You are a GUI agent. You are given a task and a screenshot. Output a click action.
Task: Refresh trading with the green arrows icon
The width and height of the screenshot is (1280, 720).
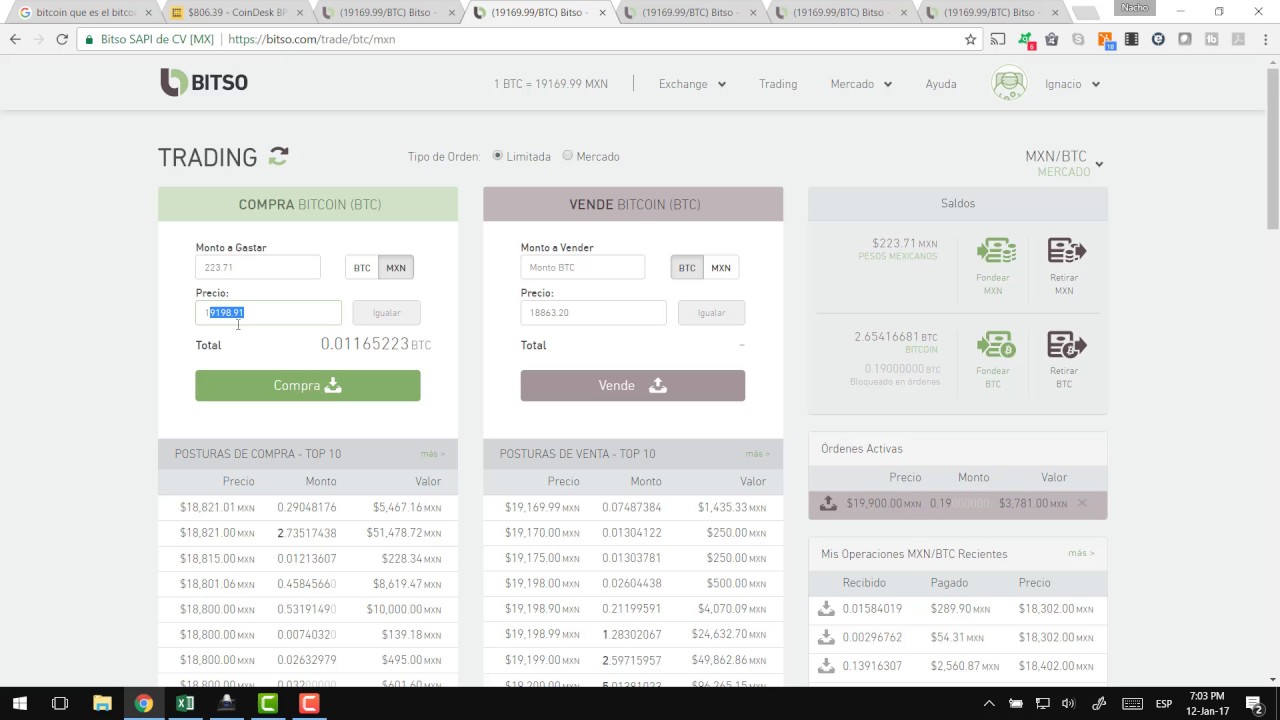pyautogui.click(x=278, y=156)
